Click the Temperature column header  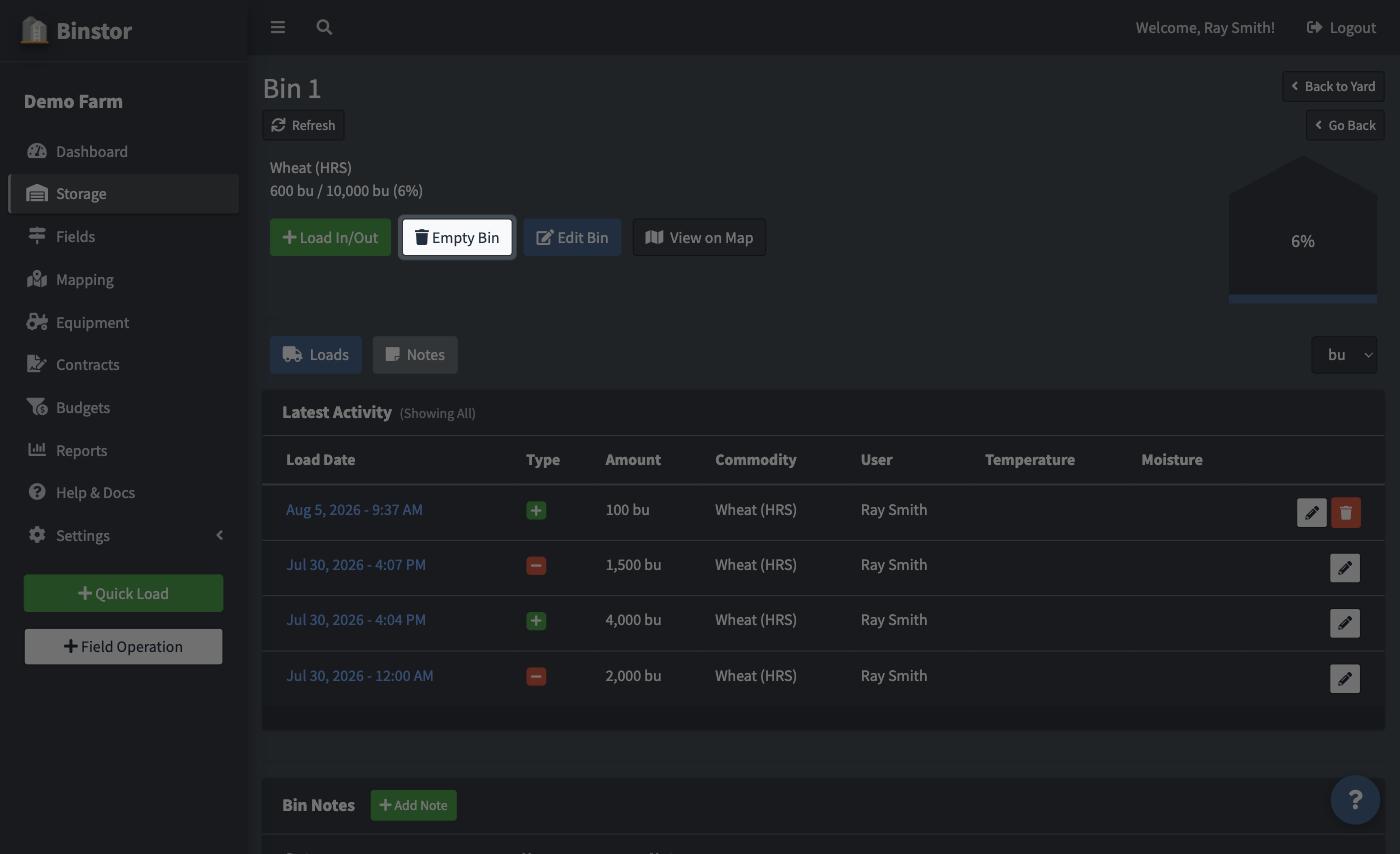(1030, 460)
